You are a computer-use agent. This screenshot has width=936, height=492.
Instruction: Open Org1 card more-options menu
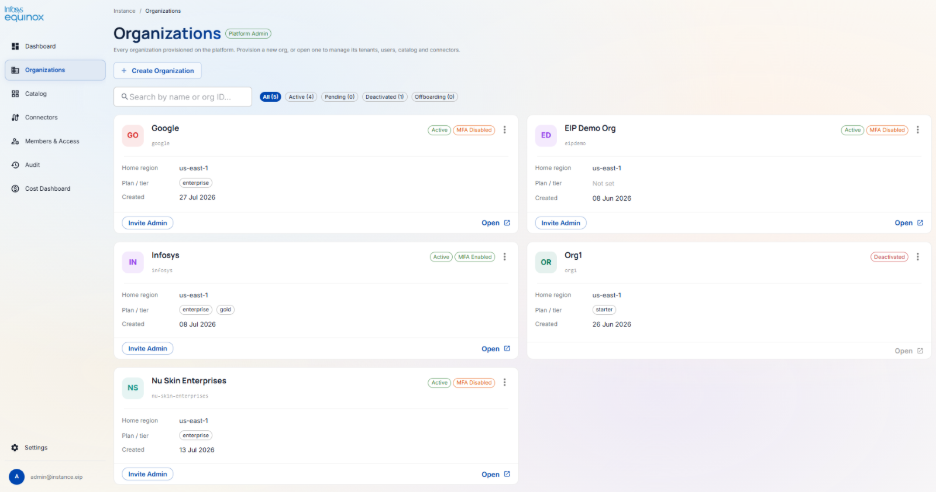[x=917, y=257]
